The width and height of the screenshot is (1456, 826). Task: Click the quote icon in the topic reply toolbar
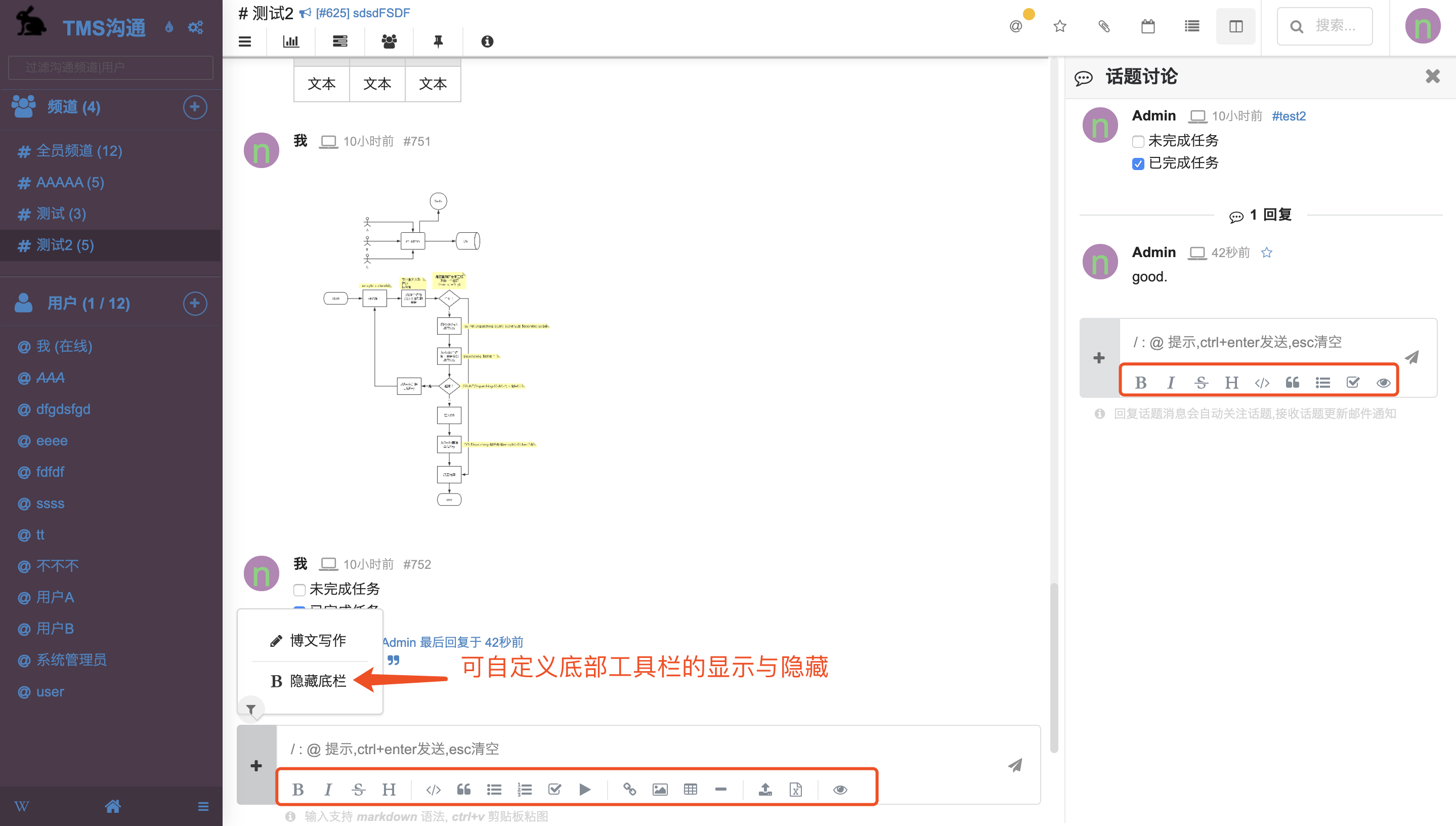pos(1292,382)
